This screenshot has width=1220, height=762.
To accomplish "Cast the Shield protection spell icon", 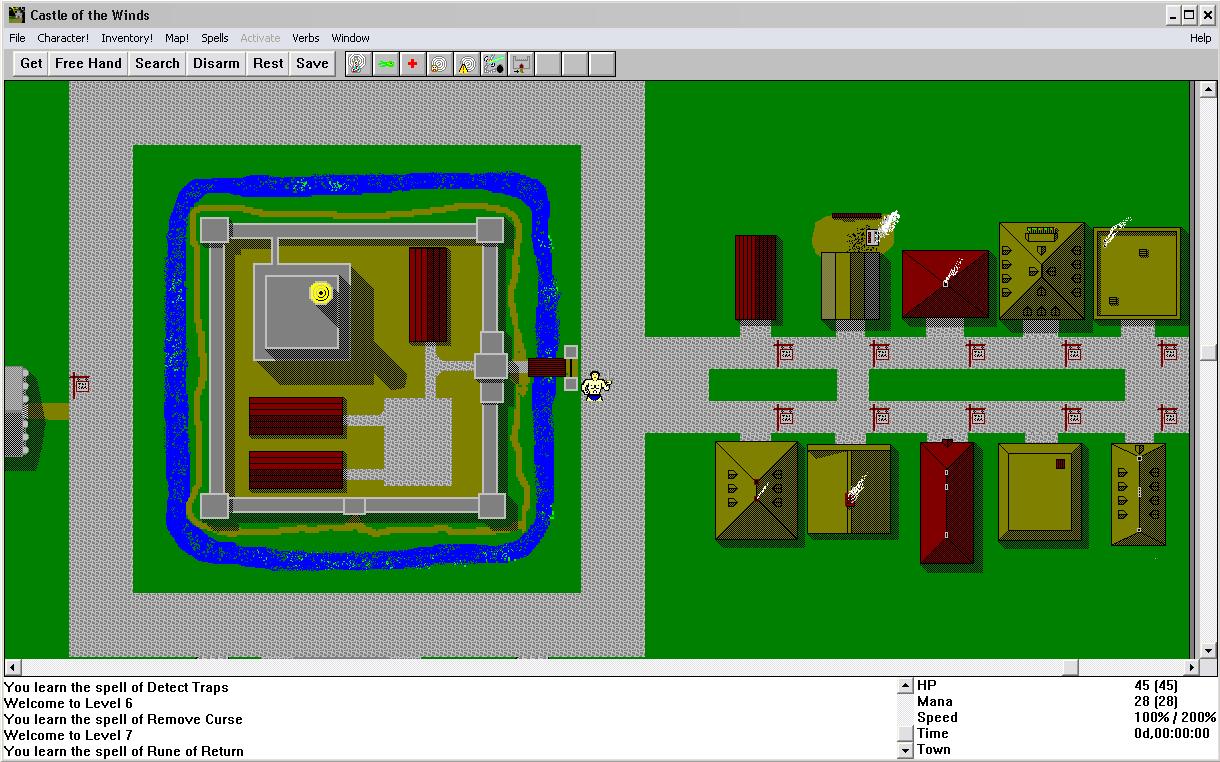I will (357, 63).
